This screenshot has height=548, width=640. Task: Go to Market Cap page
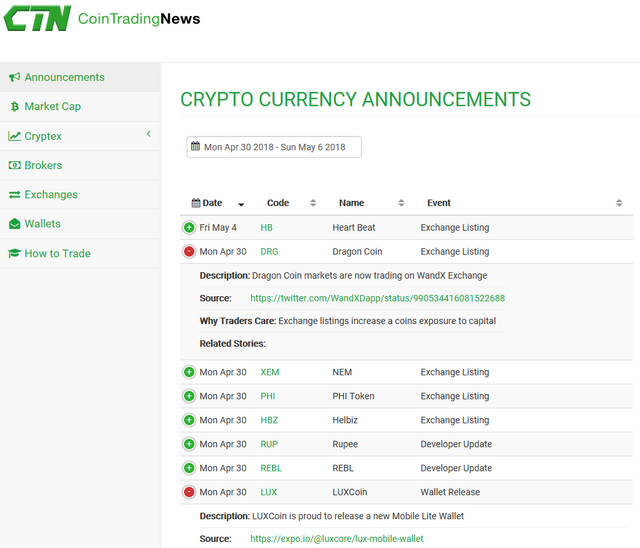[80, 106]
